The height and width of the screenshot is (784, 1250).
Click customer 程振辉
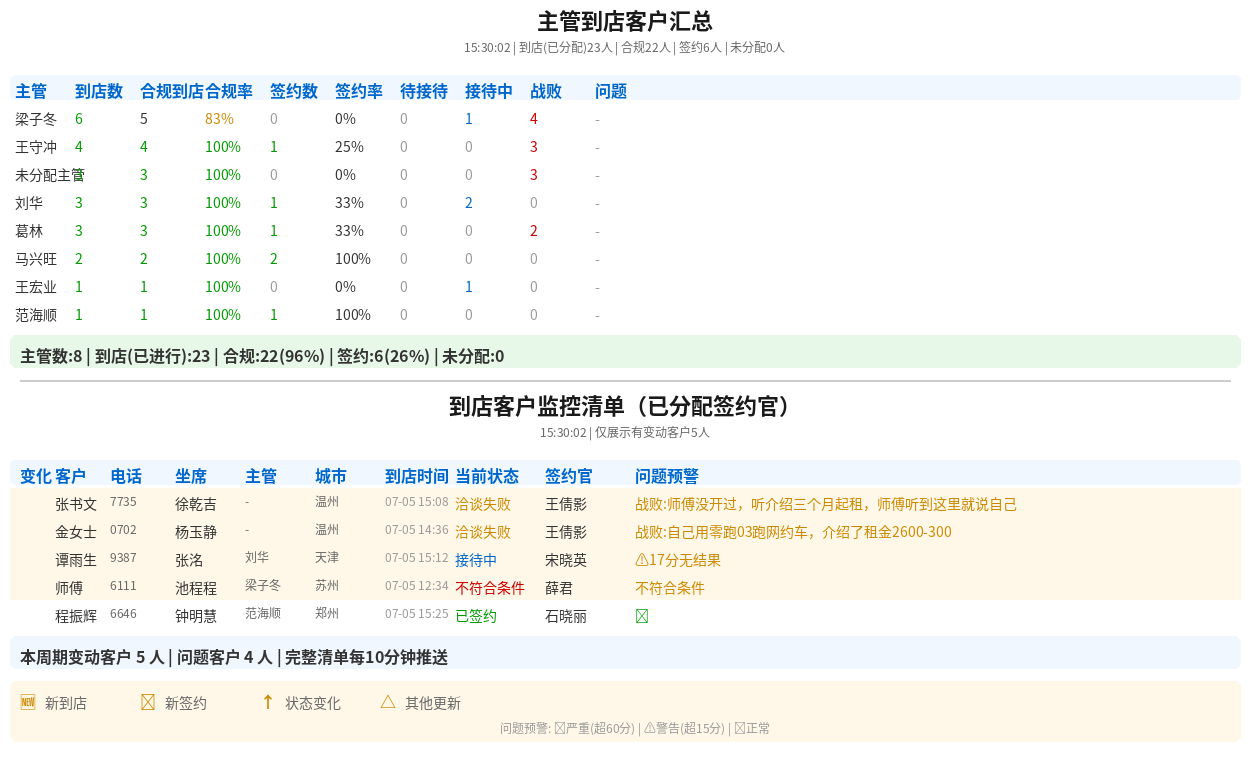tap(76, 616)
